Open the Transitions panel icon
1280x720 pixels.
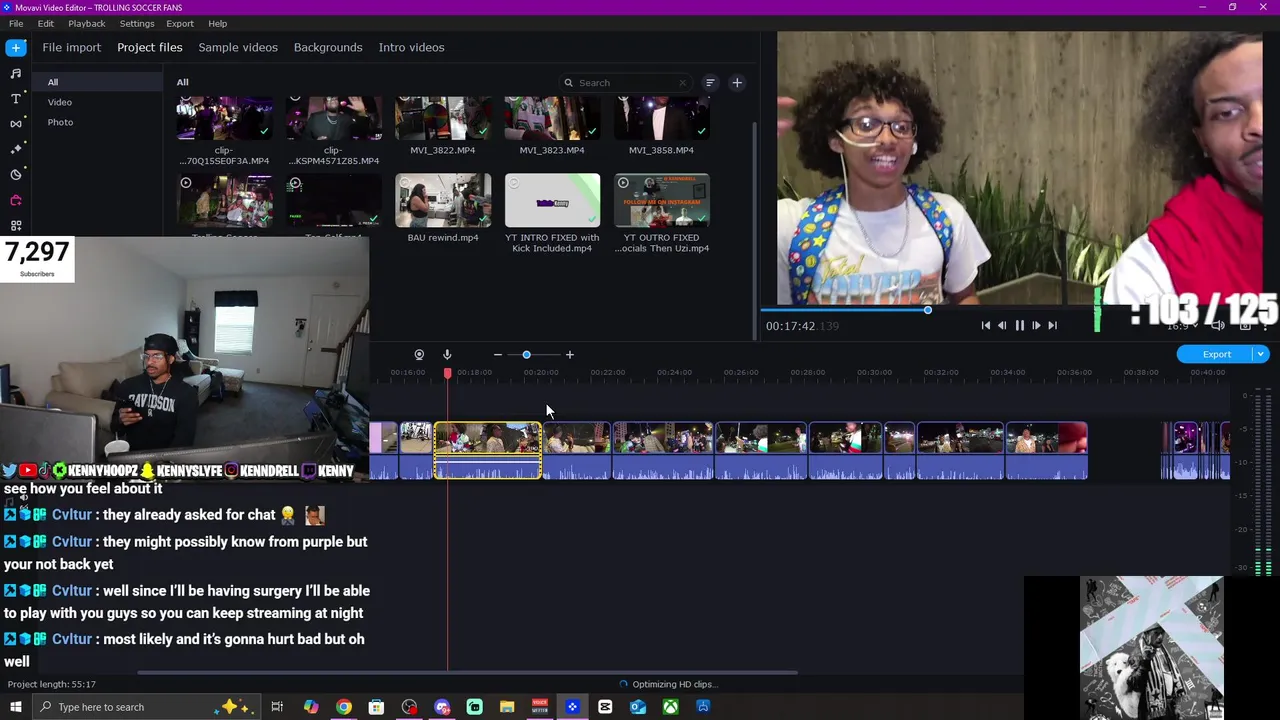(x=16, y=124)
